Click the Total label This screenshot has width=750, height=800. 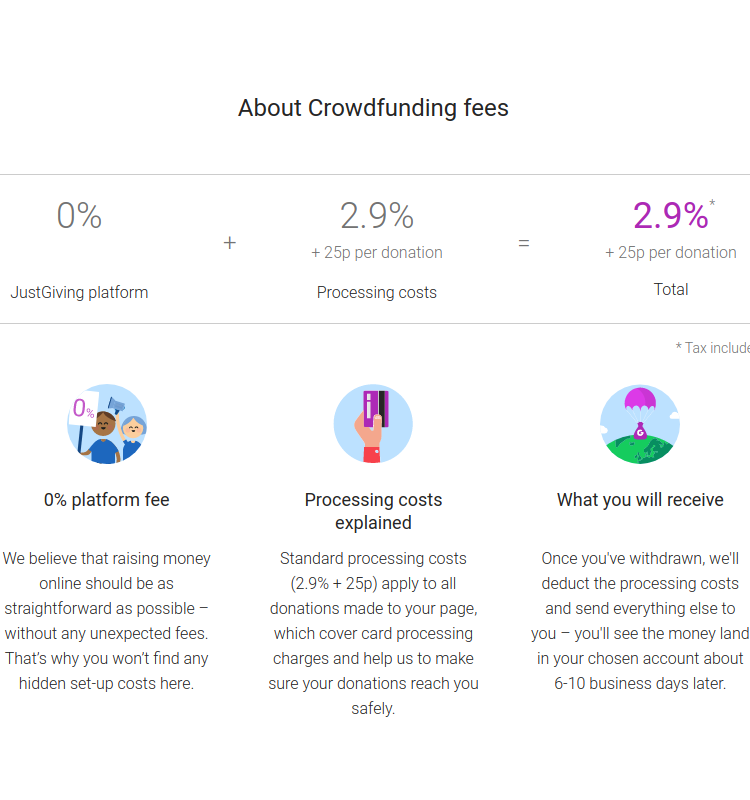671,289
